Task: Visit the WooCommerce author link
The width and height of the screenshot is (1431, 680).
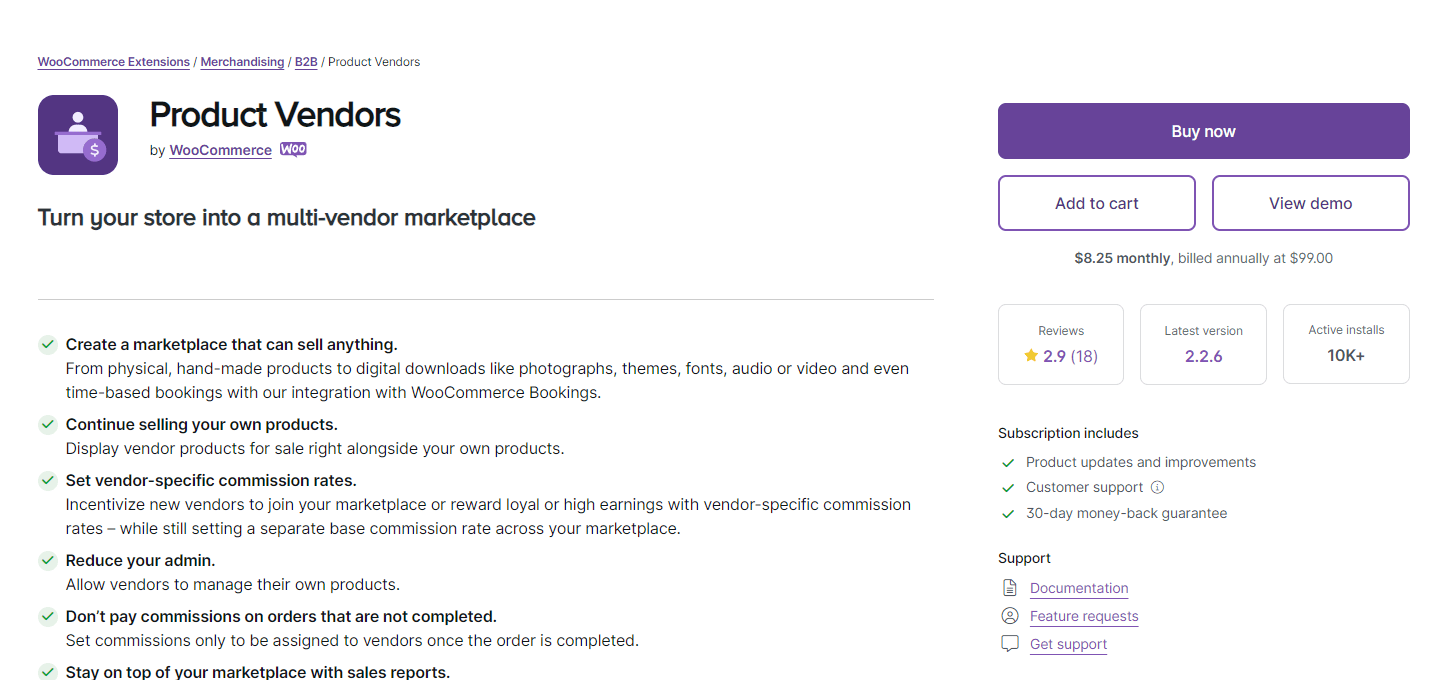Action: coord(221,150)
